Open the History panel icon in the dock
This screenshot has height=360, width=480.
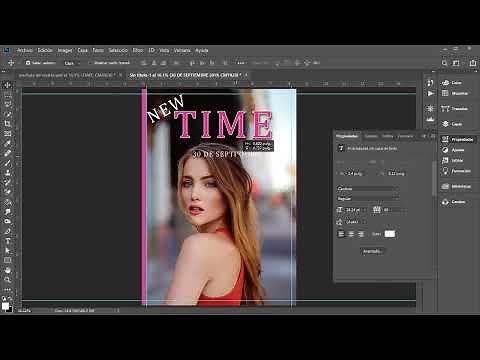point(430,83)
